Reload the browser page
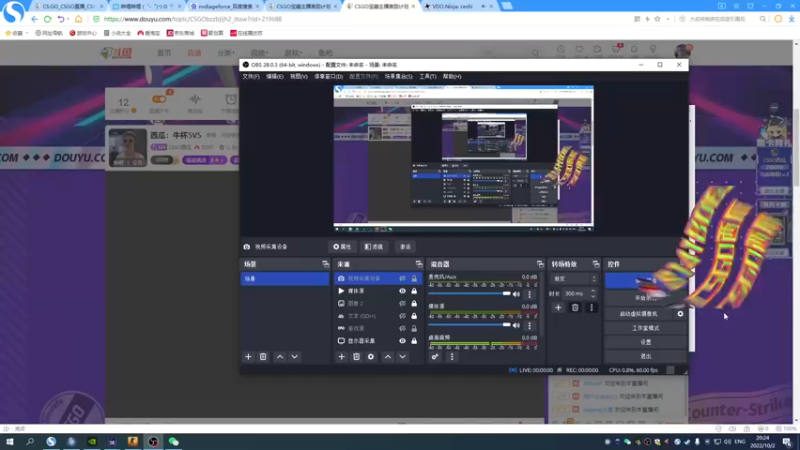Screen dimensions: 800x450 click(x=47, y=19)
